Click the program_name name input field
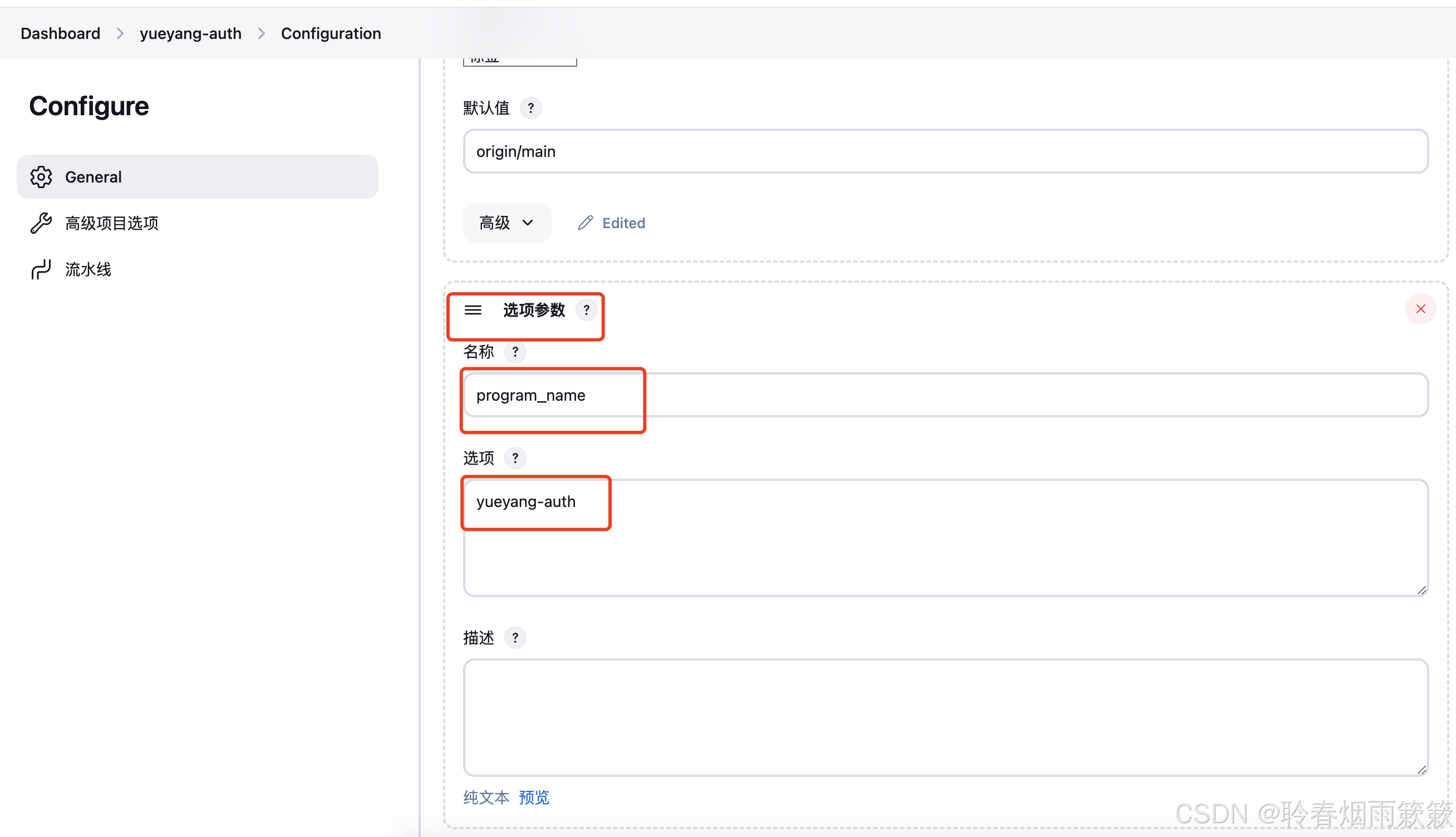 [x=945, y=395]
